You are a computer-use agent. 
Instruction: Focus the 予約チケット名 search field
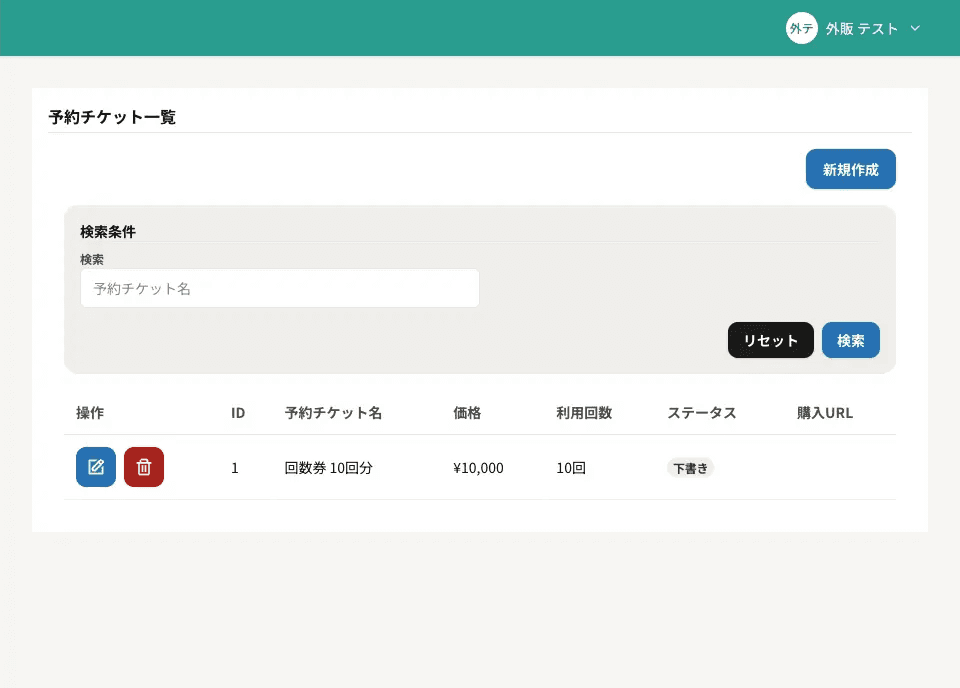[280, 288]
